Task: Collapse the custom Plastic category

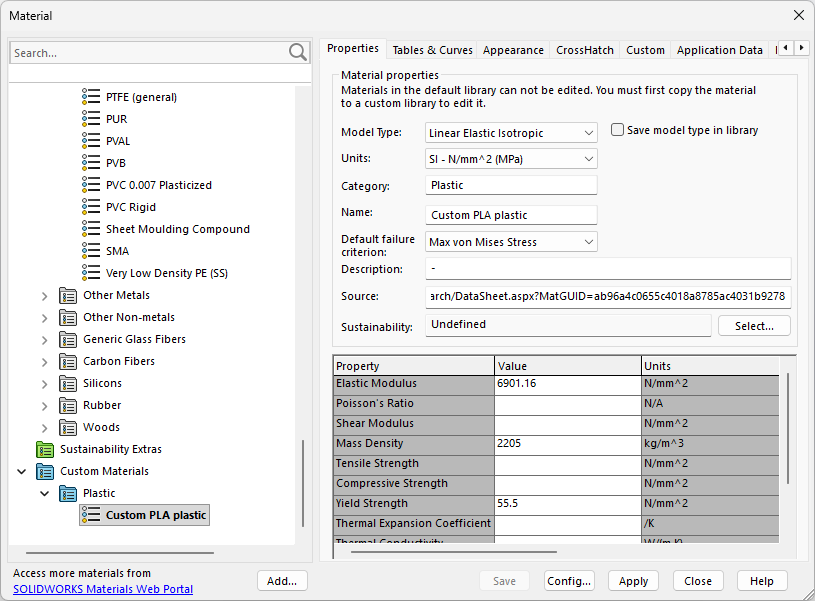Action: click(x=45, y=493)
